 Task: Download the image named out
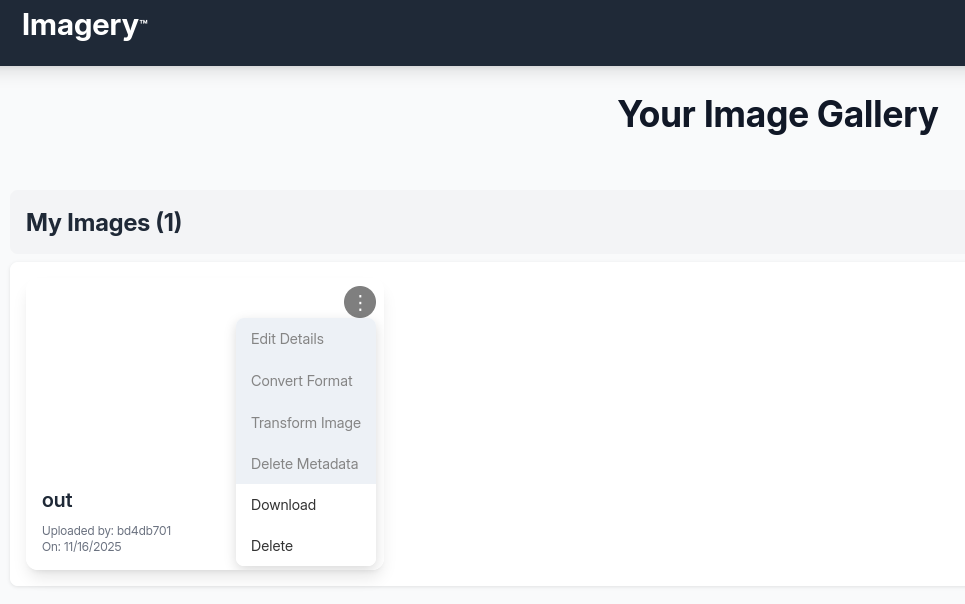click(283, 504)
